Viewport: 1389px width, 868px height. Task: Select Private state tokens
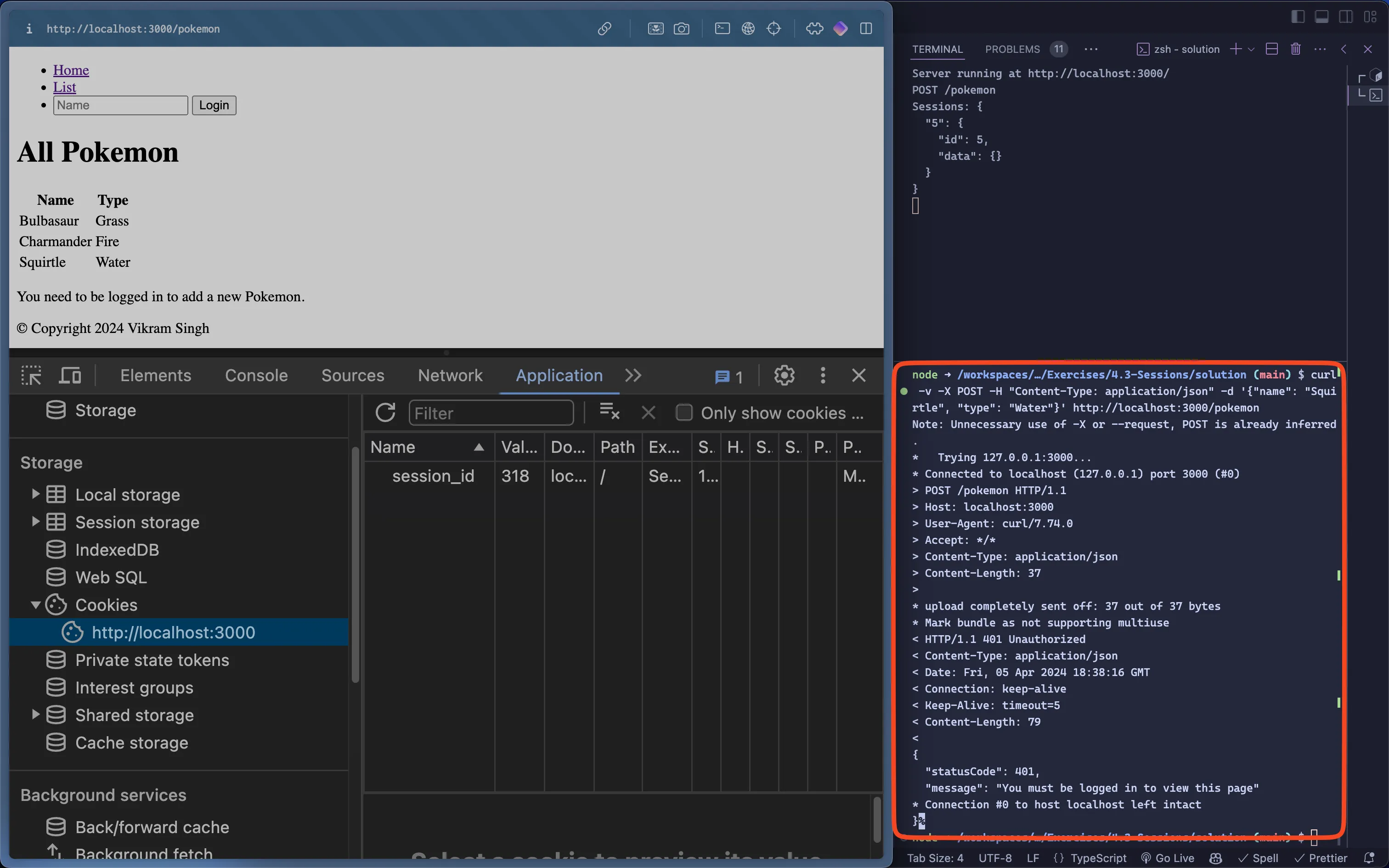tap(152, 659)
